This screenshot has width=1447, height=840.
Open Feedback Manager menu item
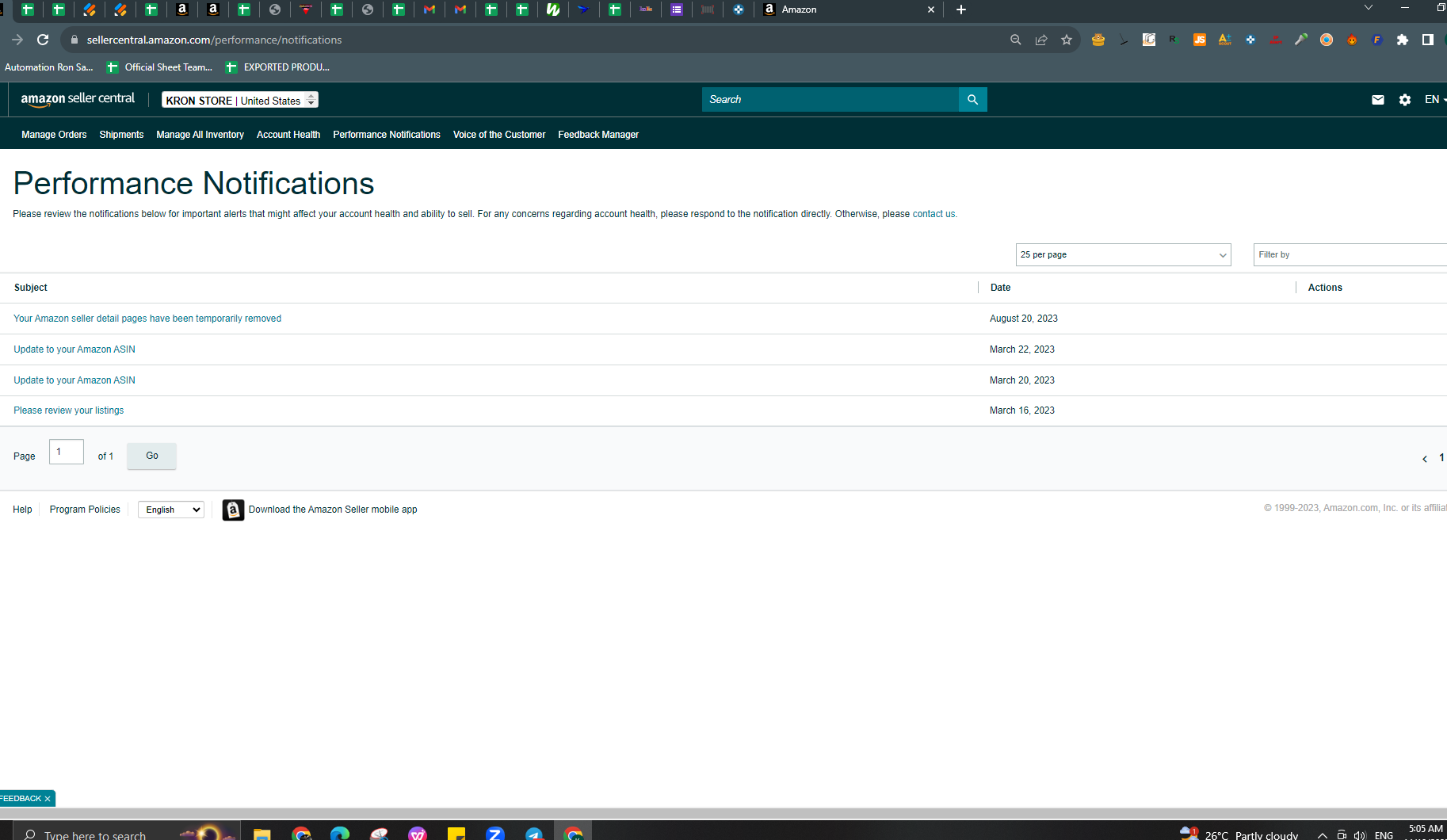(598, 135)
